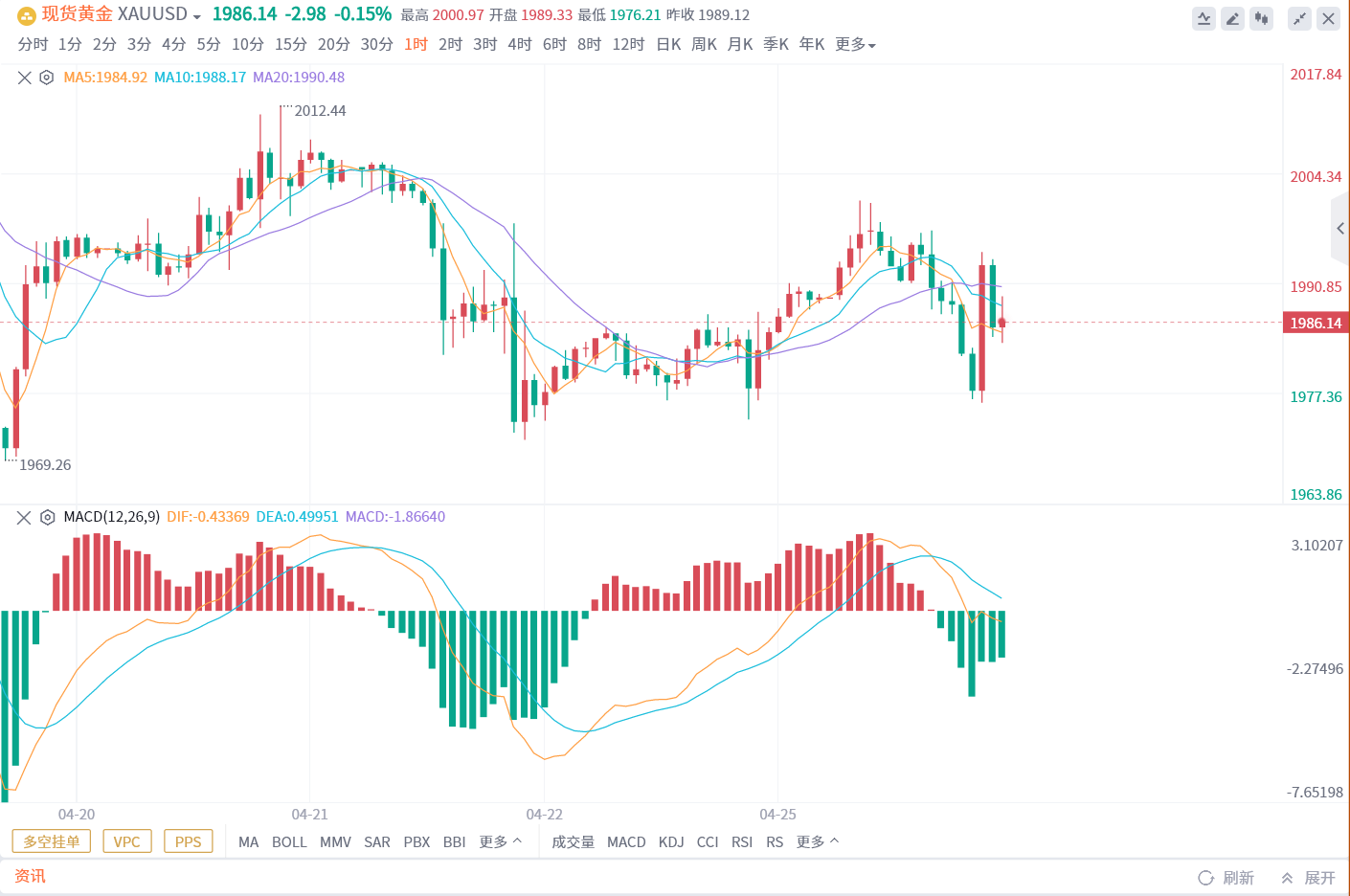Remove the MACD panel with its X
The image size is (1350, 896).
pos(25,517)
